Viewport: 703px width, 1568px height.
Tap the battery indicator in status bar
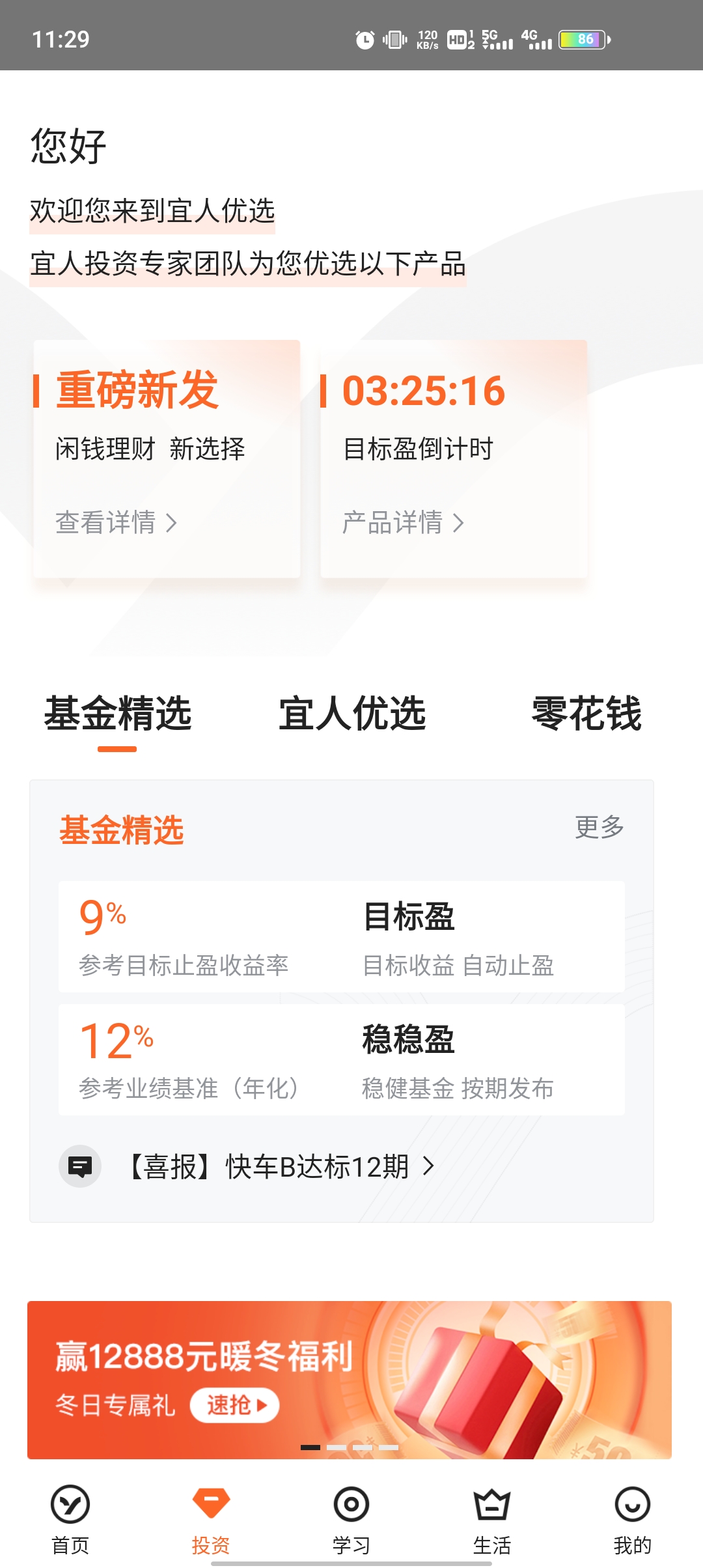[584, 40]
